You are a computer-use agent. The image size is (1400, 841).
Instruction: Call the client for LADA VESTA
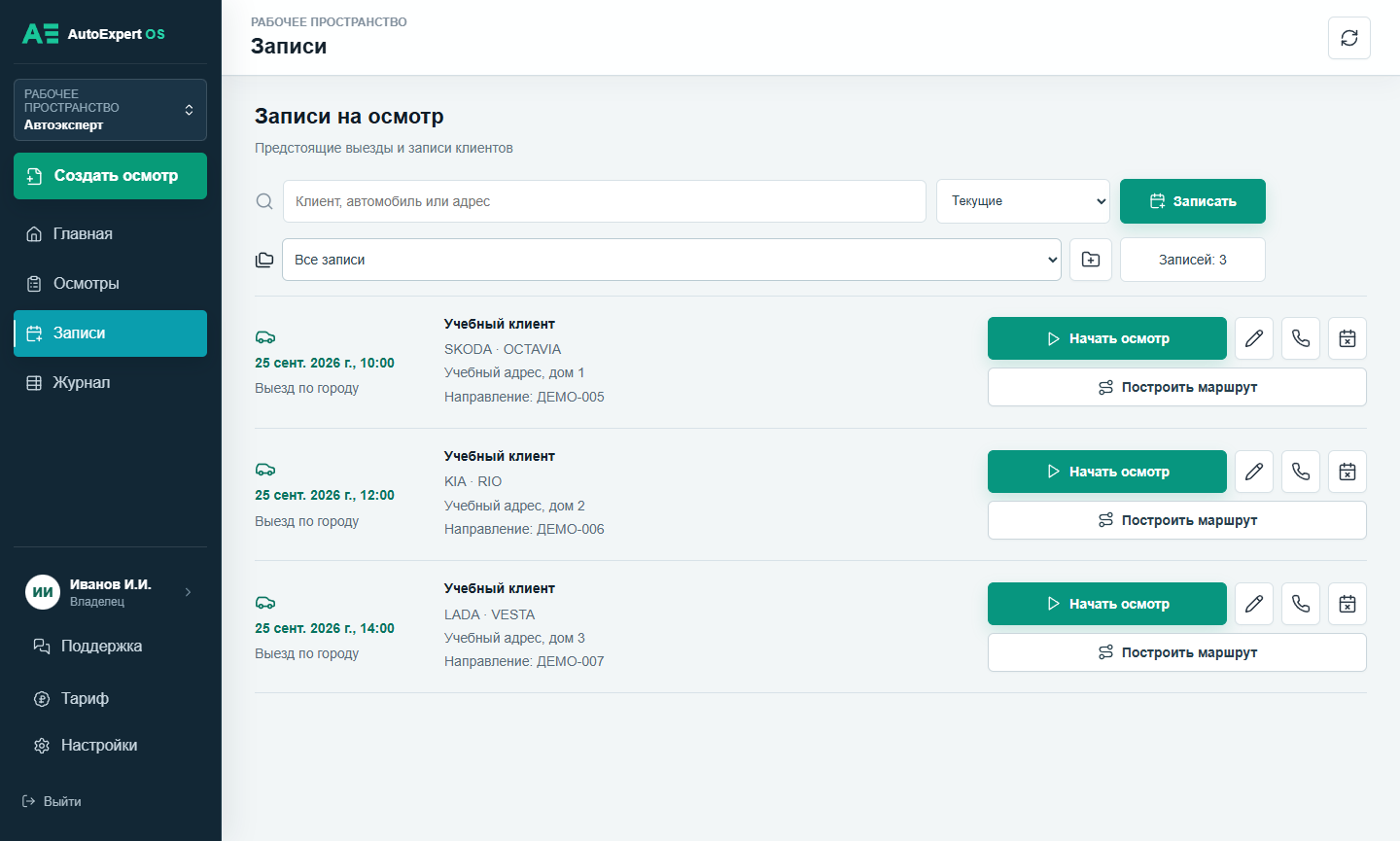(1301, 604)
